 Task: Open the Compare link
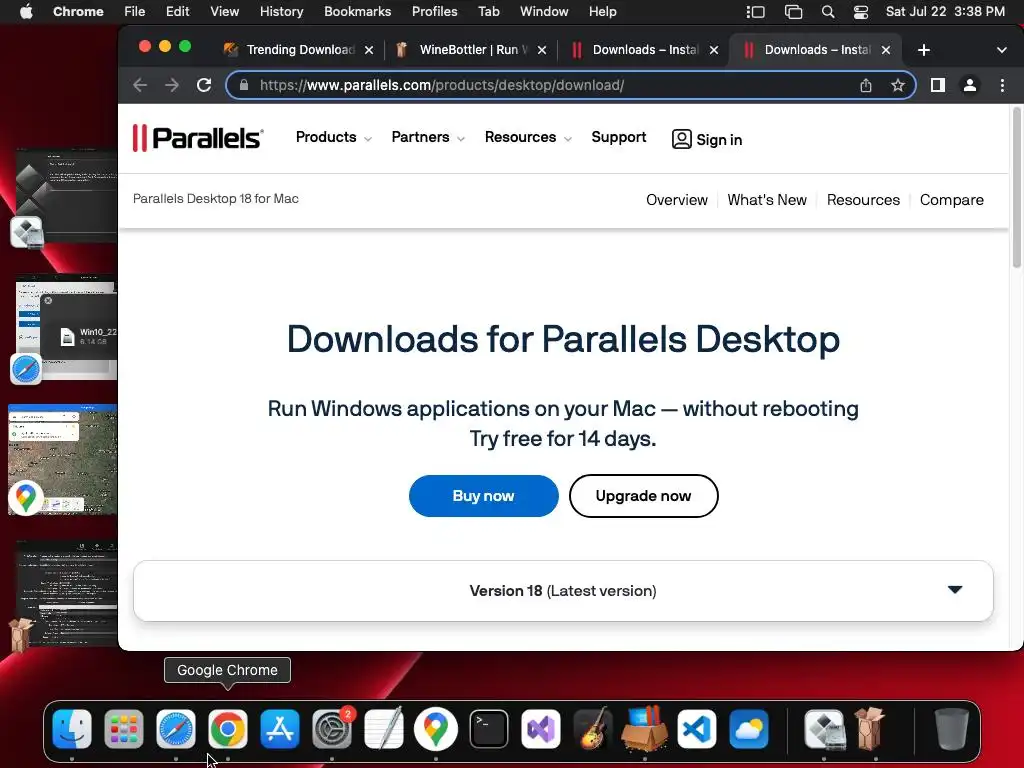coord(952,200)
